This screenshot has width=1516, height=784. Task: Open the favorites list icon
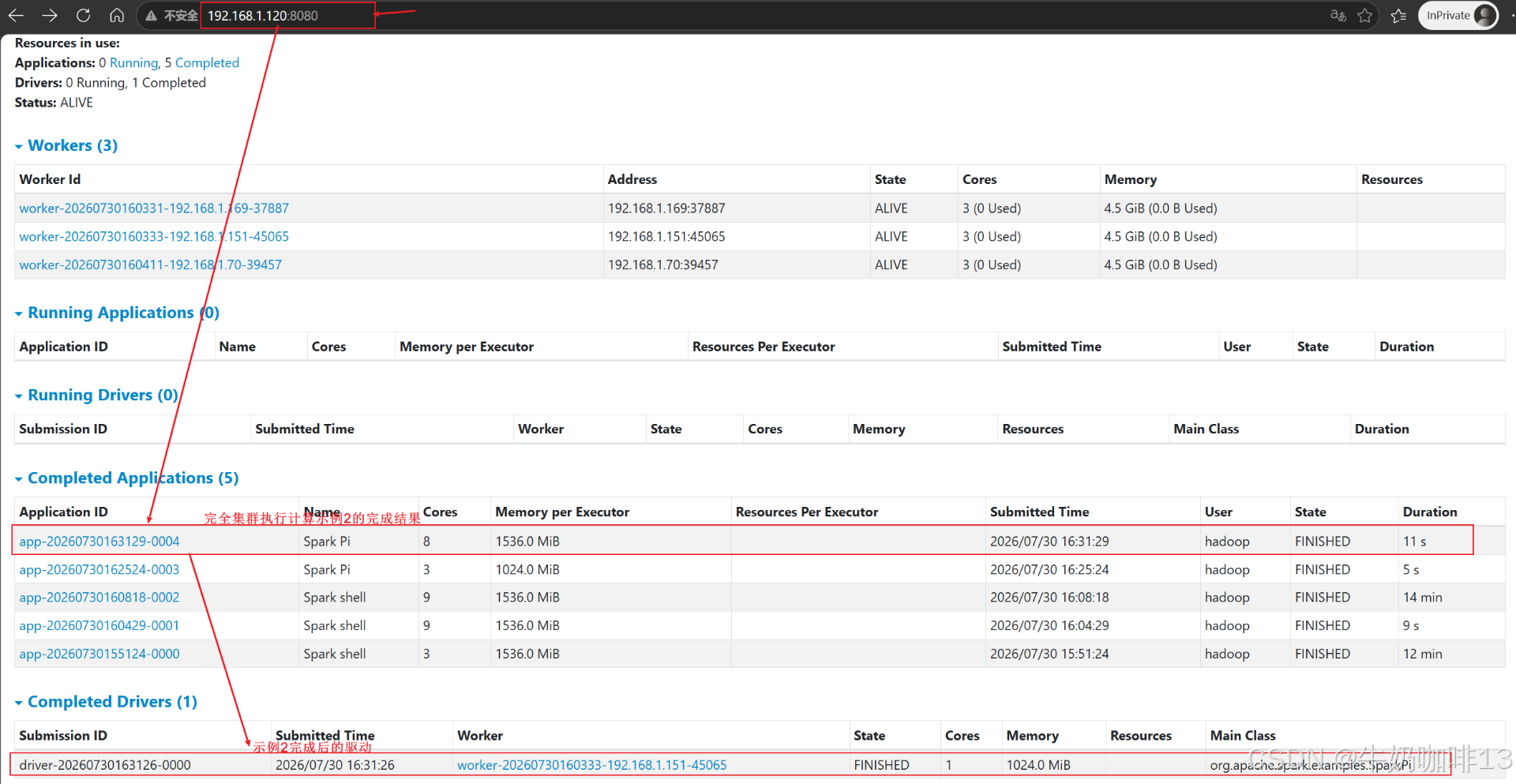(1398, 15)
